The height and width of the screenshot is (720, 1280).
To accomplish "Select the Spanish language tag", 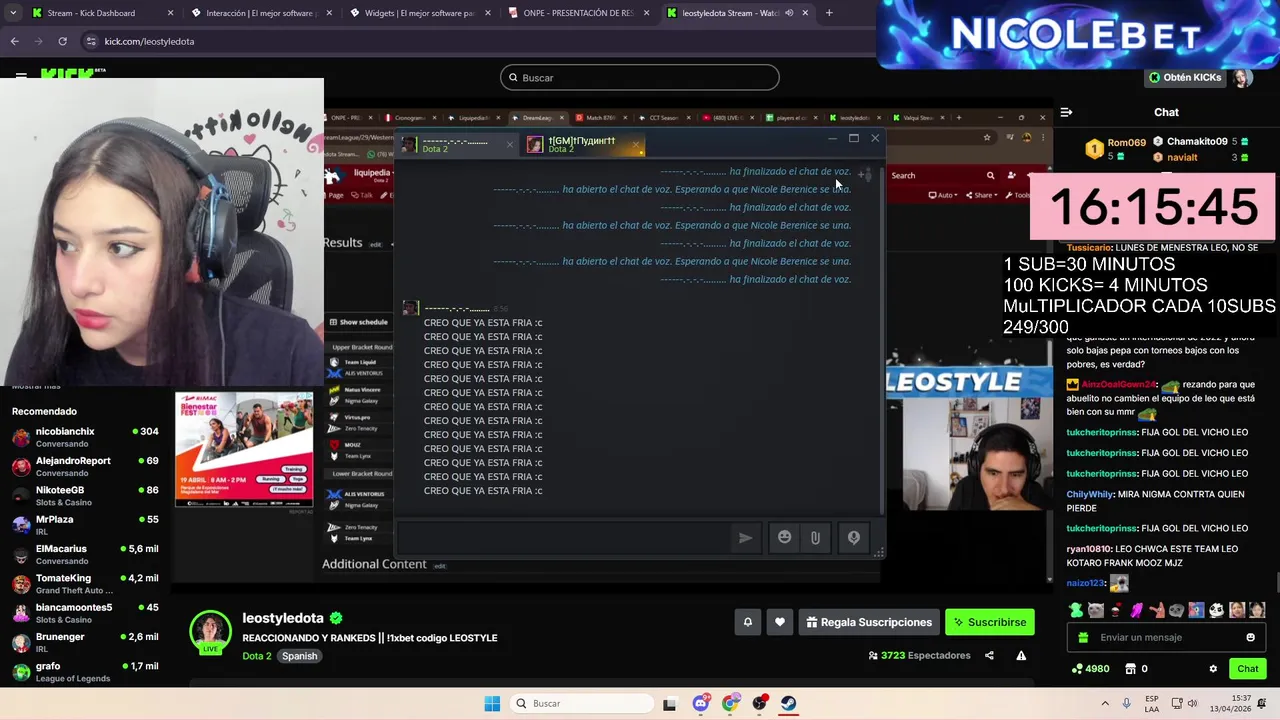I will click(x=299, y=656).
